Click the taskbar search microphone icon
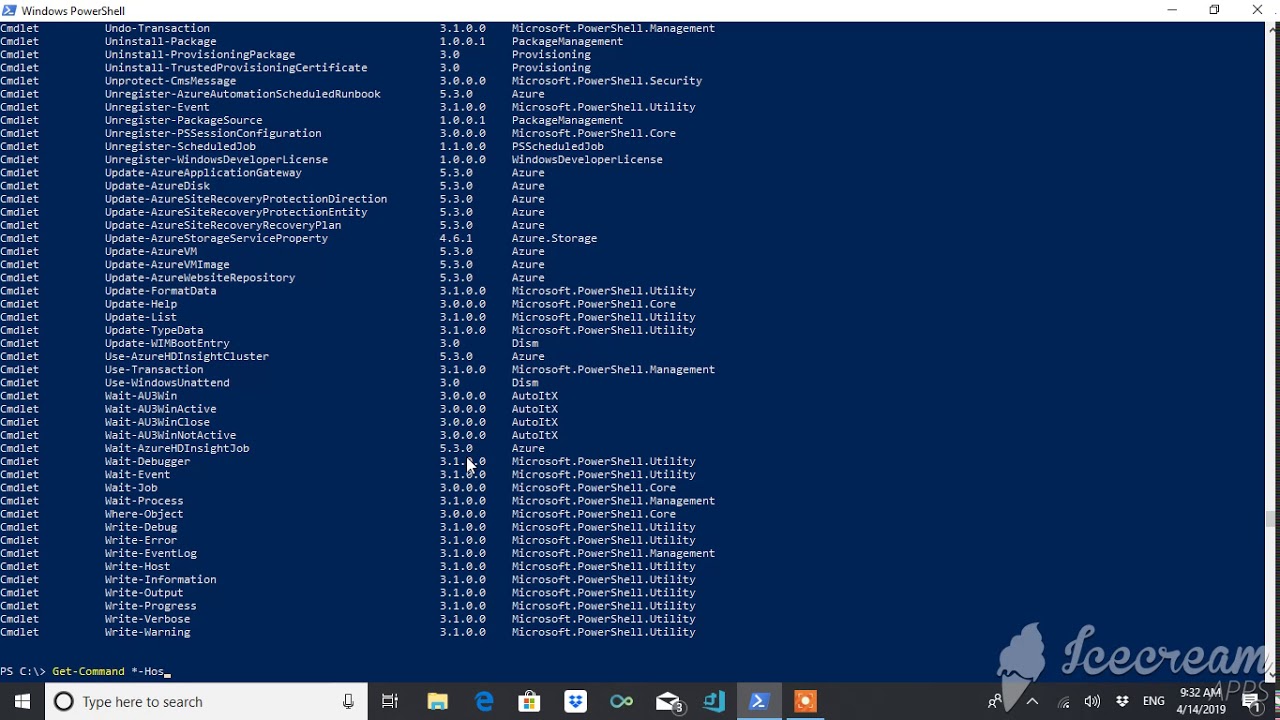 [348, 702]
